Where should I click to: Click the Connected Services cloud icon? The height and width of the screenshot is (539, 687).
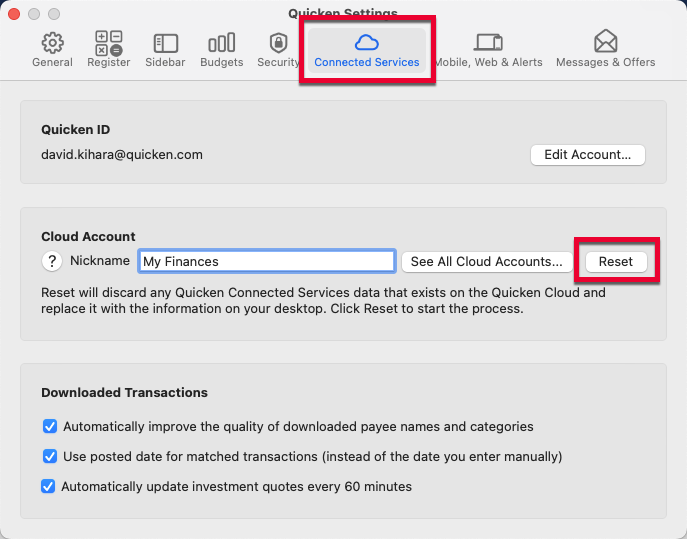367,43
